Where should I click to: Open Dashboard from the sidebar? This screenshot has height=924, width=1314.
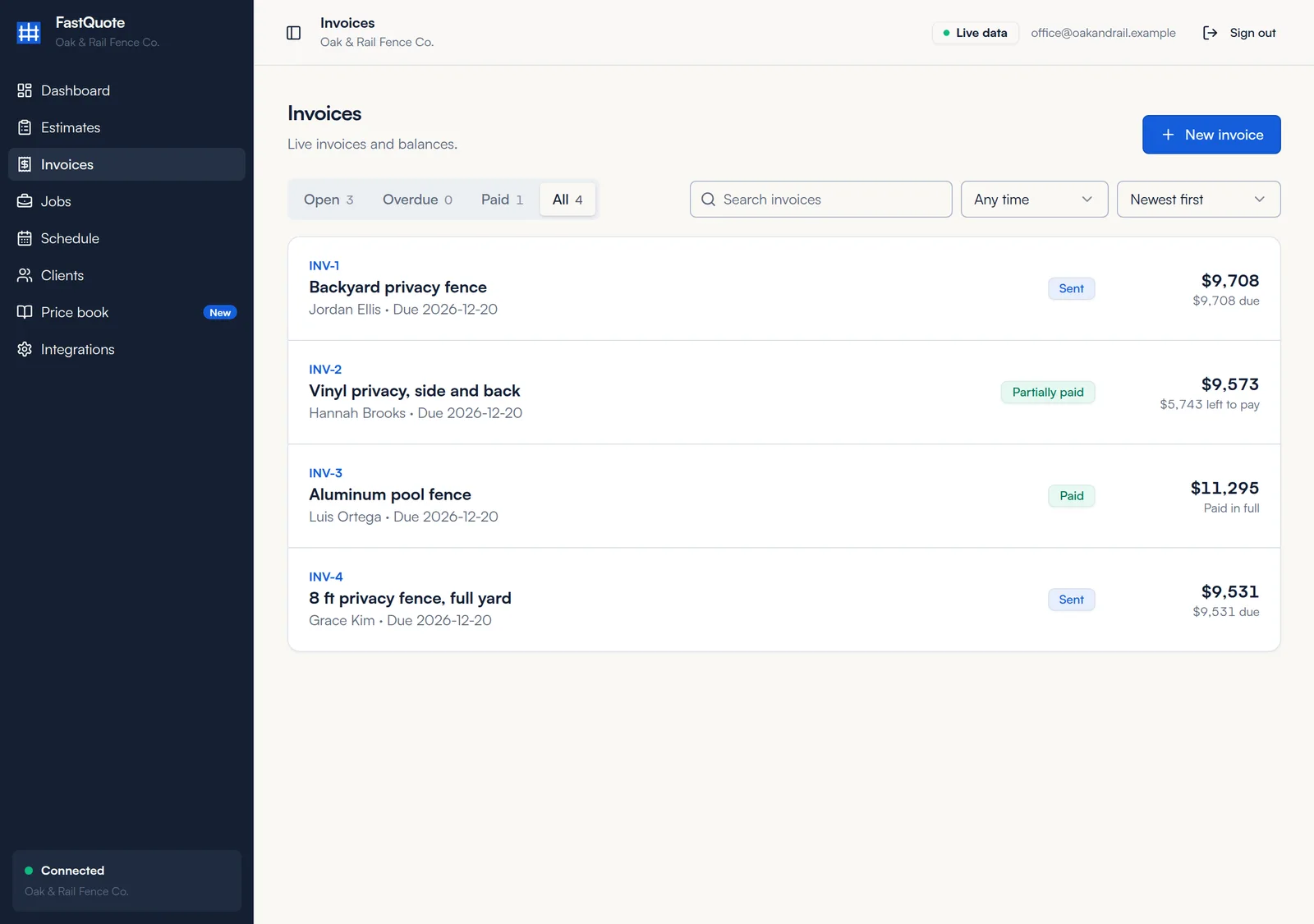(126, 90)
